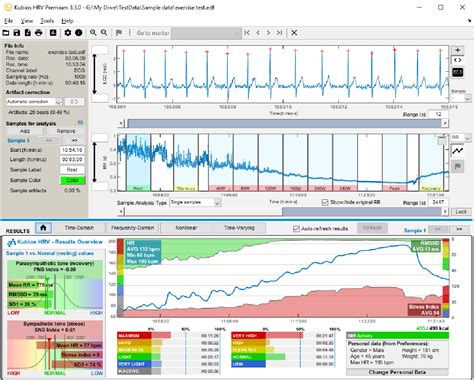This screenshot has width=474, height=380.
Task: Open the RR data type dropdown
Action: tap(461, 138)
